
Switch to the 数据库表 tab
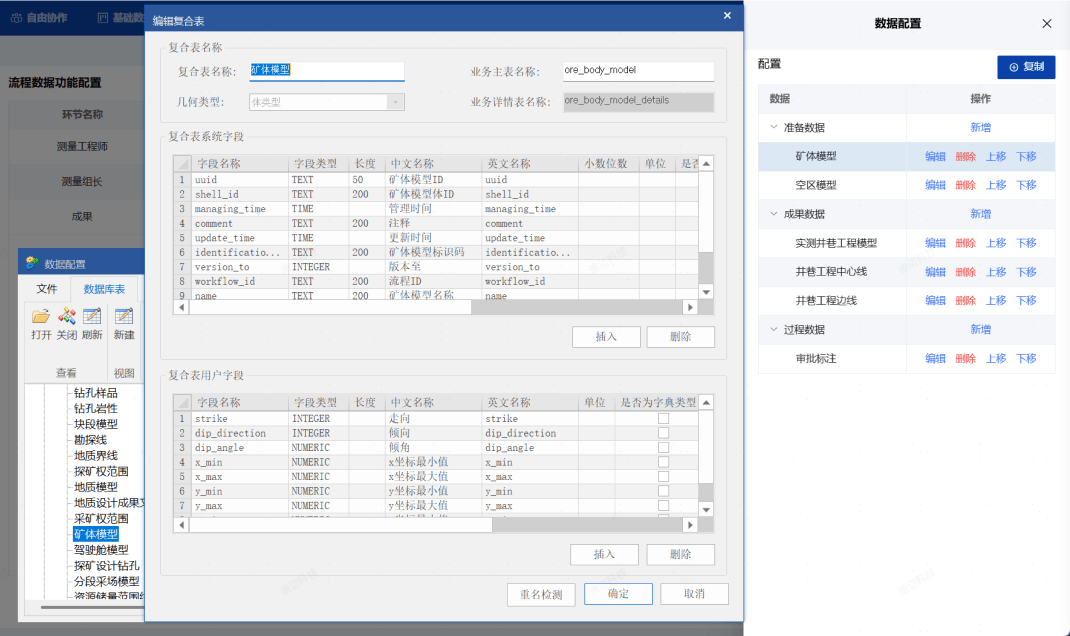pyautogui.click(x=104, y=289)
